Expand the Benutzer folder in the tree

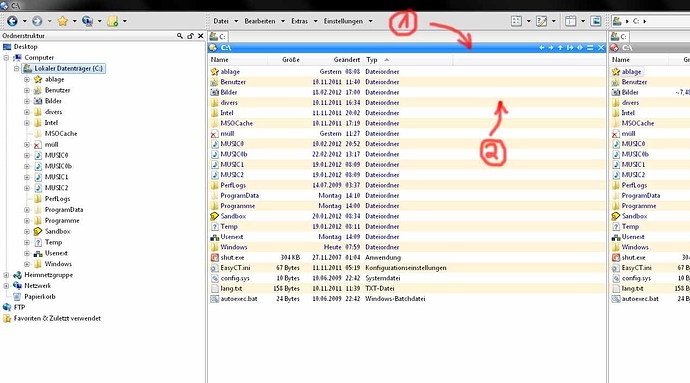pyautogui.click(x=27, y=90)
